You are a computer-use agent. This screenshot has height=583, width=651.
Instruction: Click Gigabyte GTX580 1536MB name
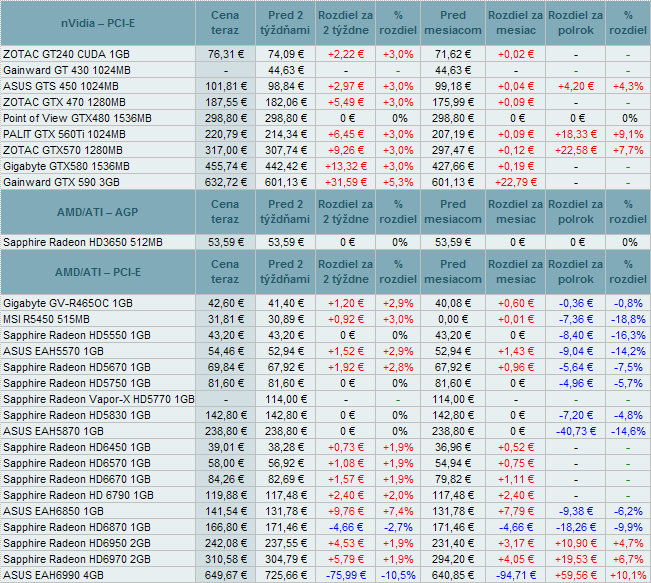pos(66,167)
